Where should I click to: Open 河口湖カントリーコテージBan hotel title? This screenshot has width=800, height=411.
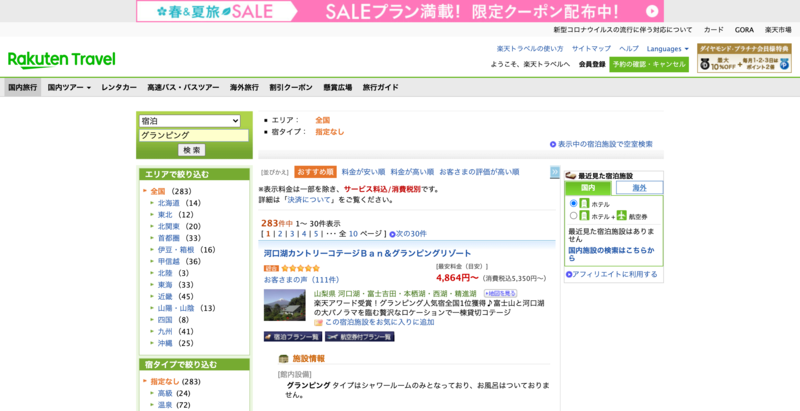pyautogui.click(x=367, y=253)
